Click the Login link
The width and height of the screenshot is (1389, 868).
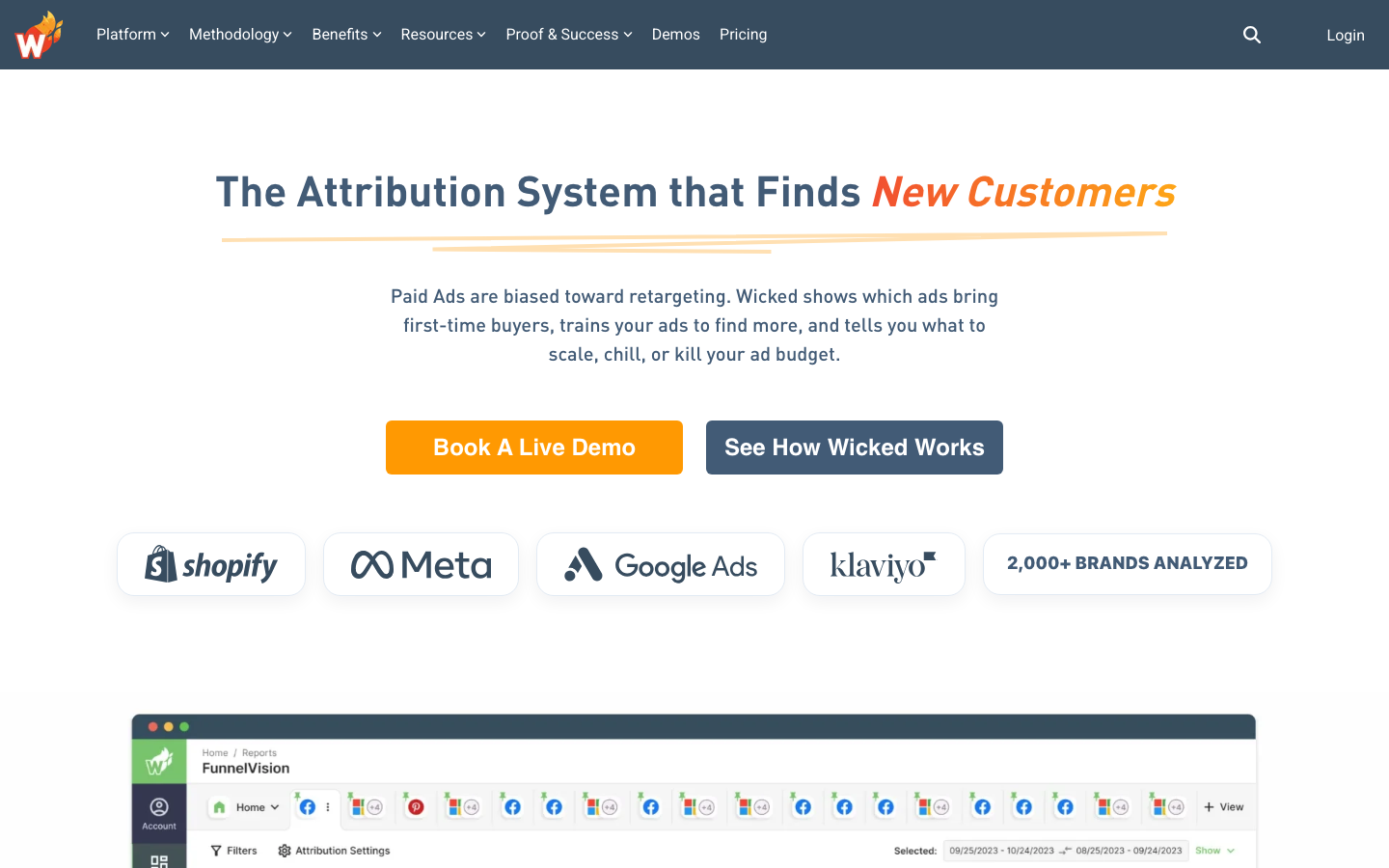coord(1346,35)
